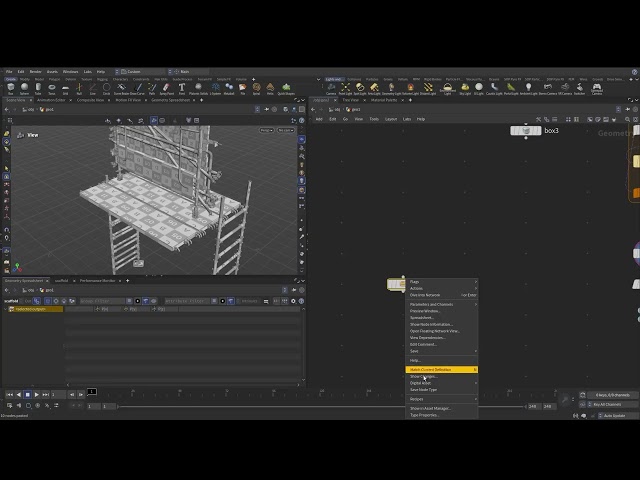Open the Render menu

point(36,71)
